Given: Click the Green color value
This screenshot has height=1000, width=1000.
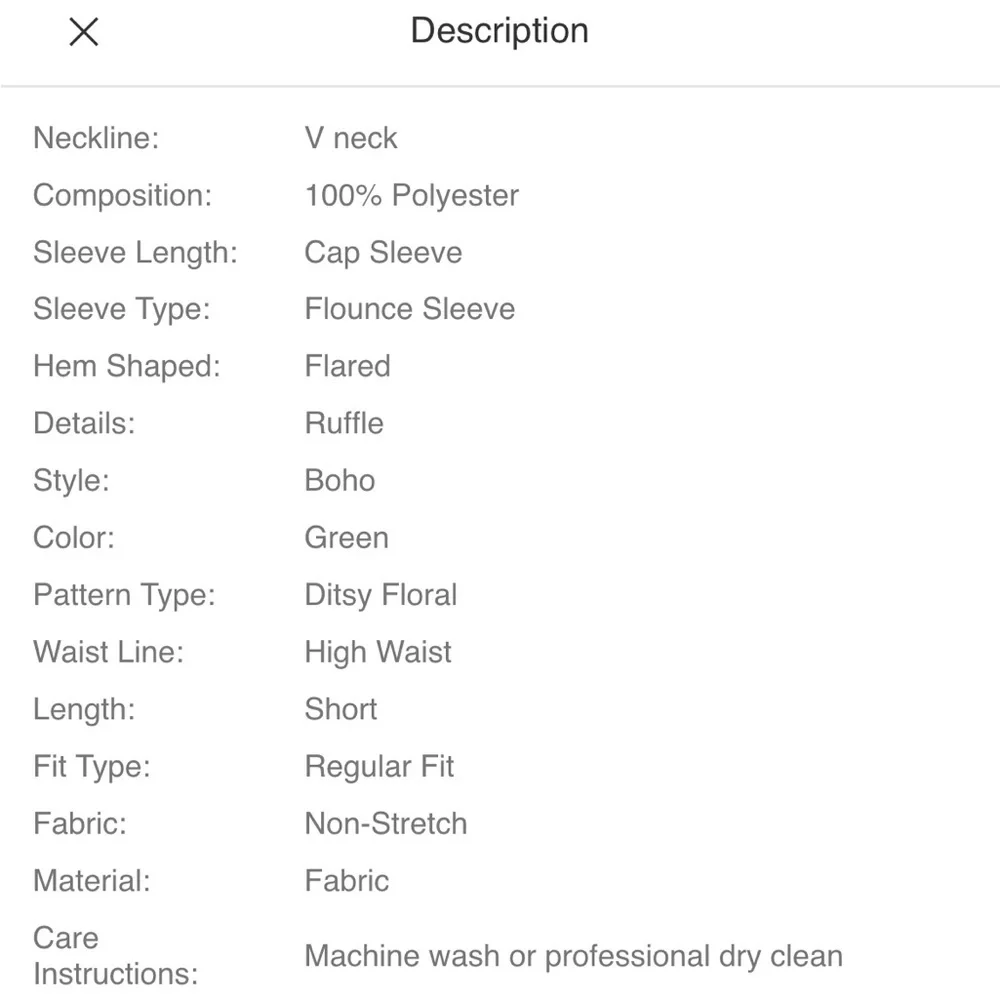Looking at the screenshot, I should click(x=346, y=538).
